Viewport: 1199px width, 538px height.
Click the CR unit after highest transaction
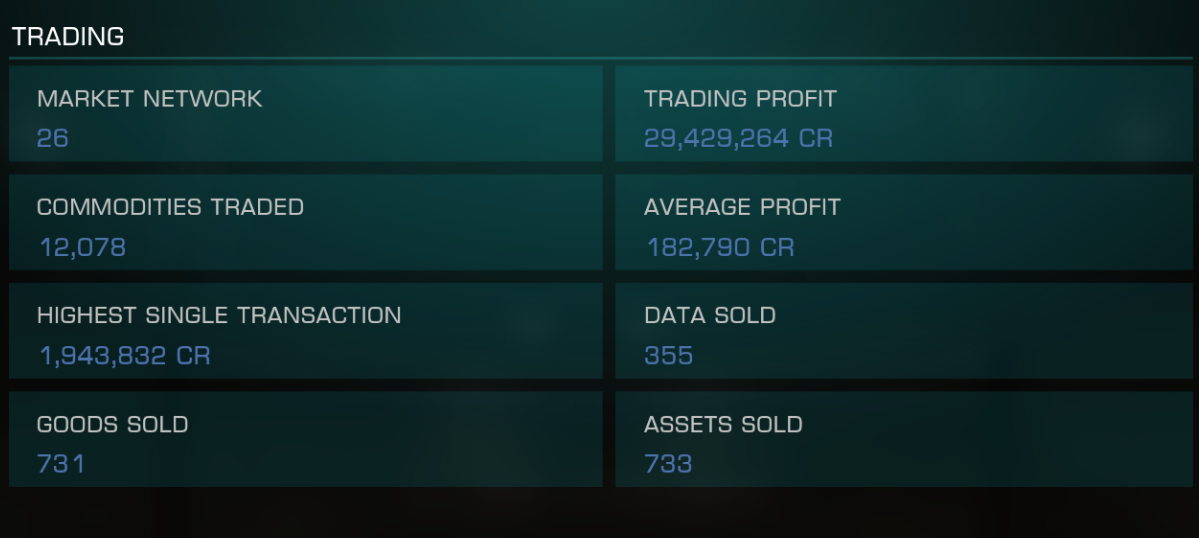click(x=193, y=356)
